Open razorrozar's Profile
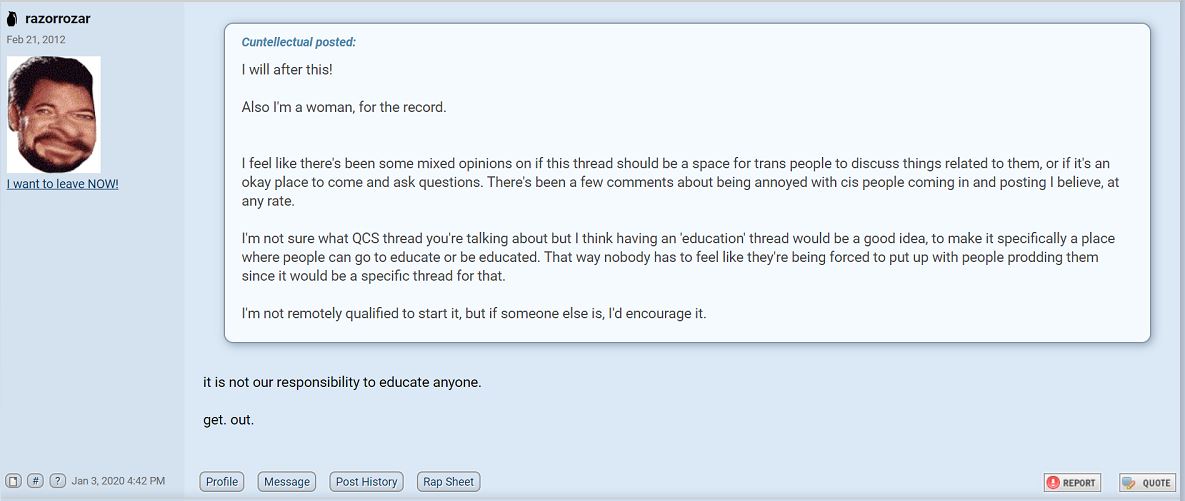 [x=222, y=481]
